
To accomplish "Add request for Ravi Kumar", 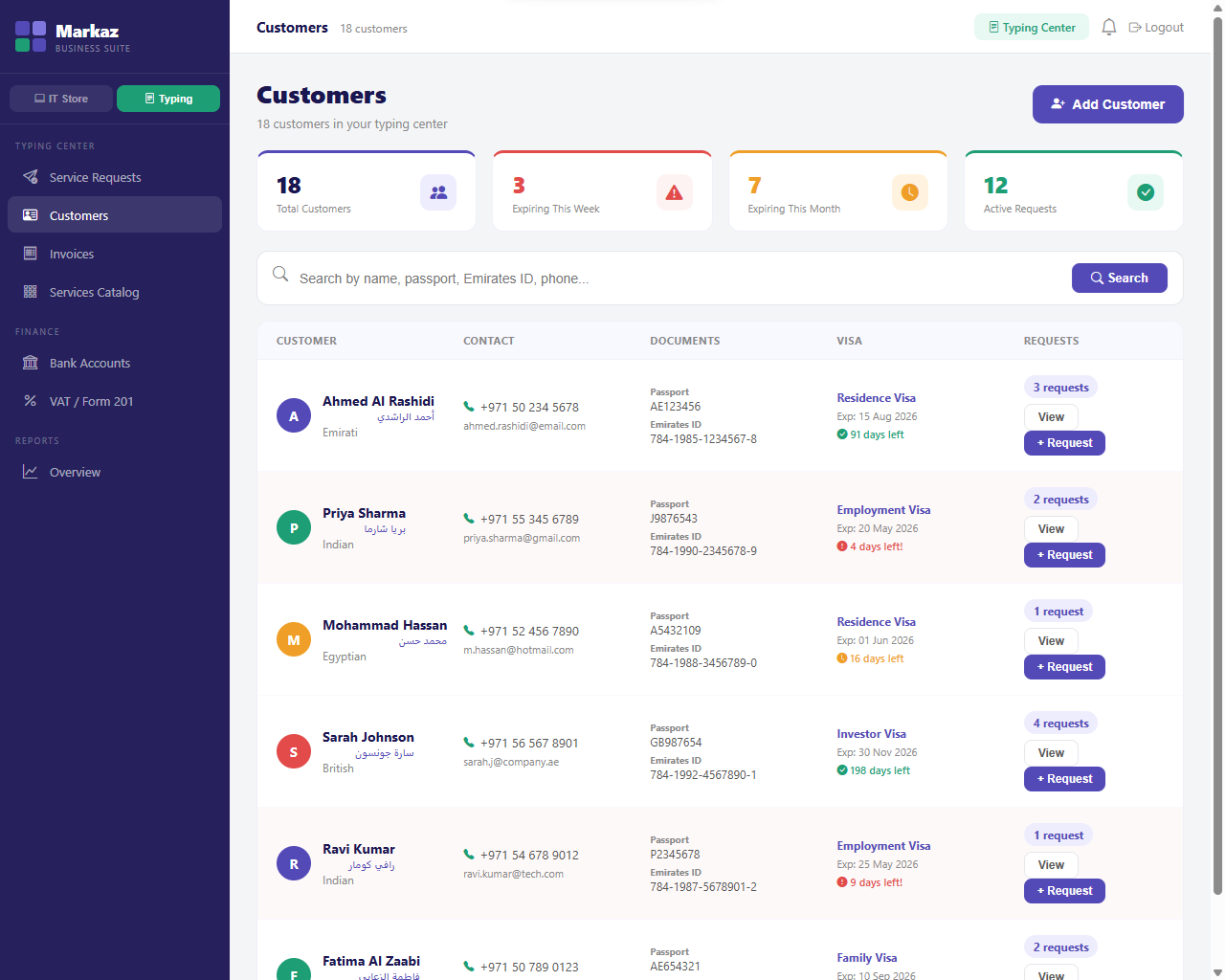I will coord(1064,891).
